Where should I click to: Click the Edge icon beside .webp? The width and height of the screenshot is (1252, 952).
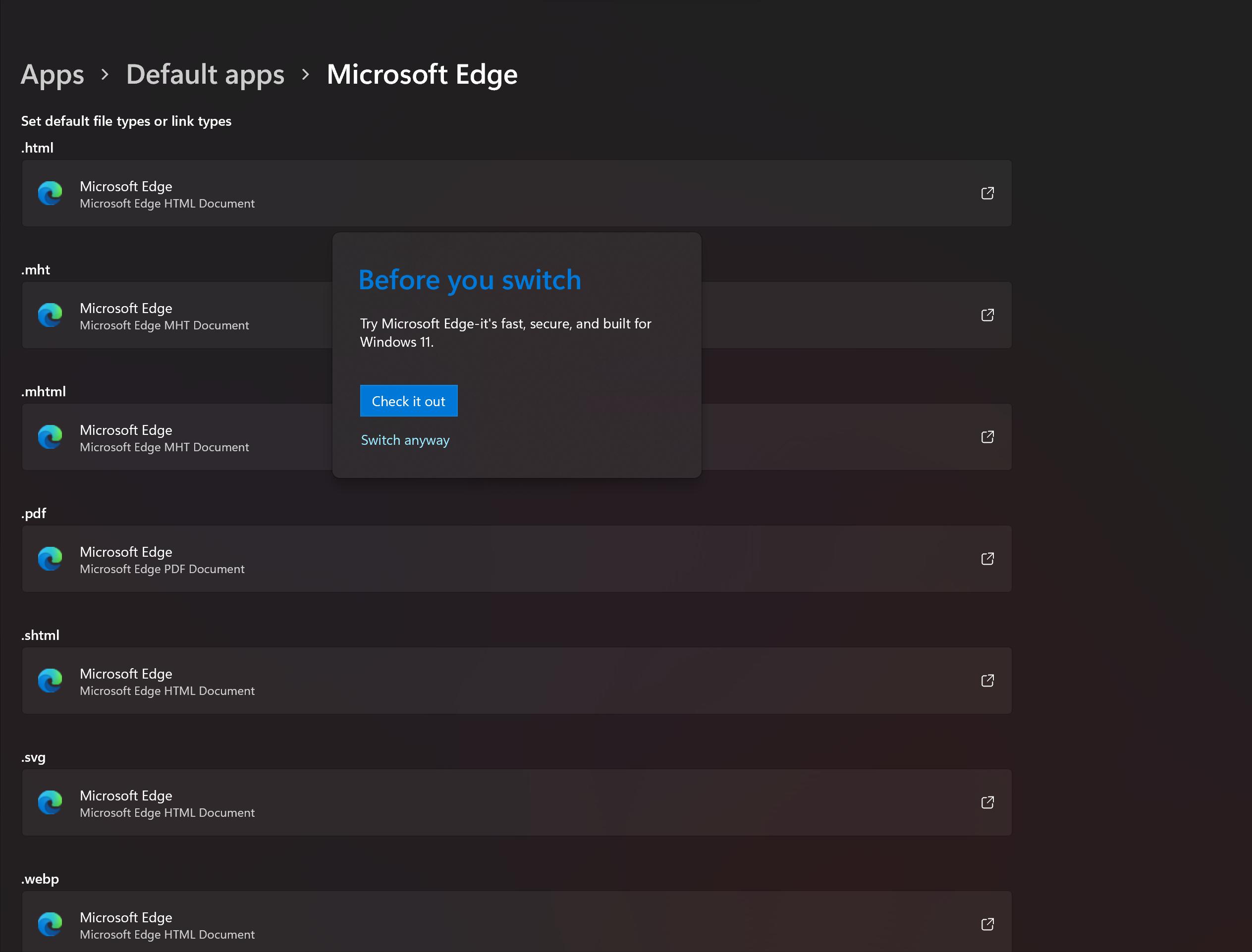coord(51,924)
